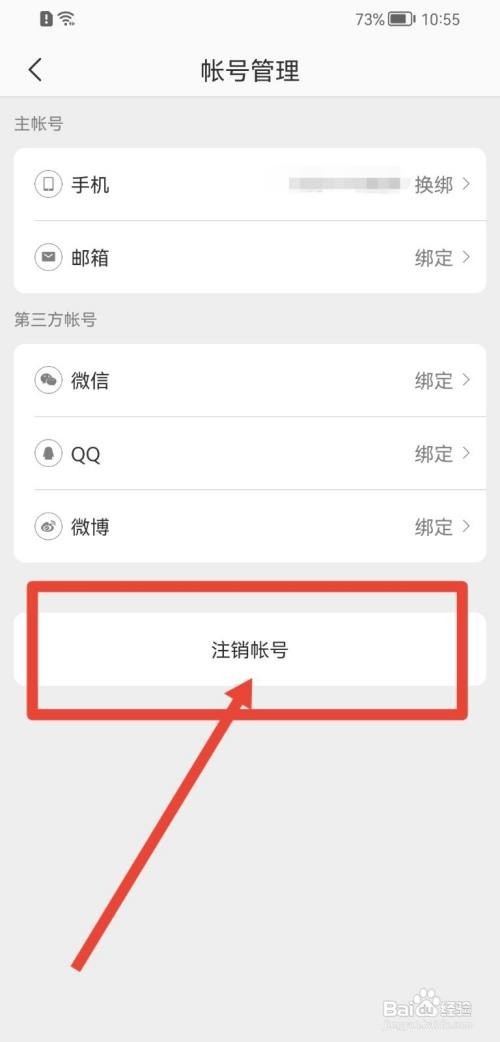
Task: Open the chevron on the 微信 row
Action: pos(466,380)
